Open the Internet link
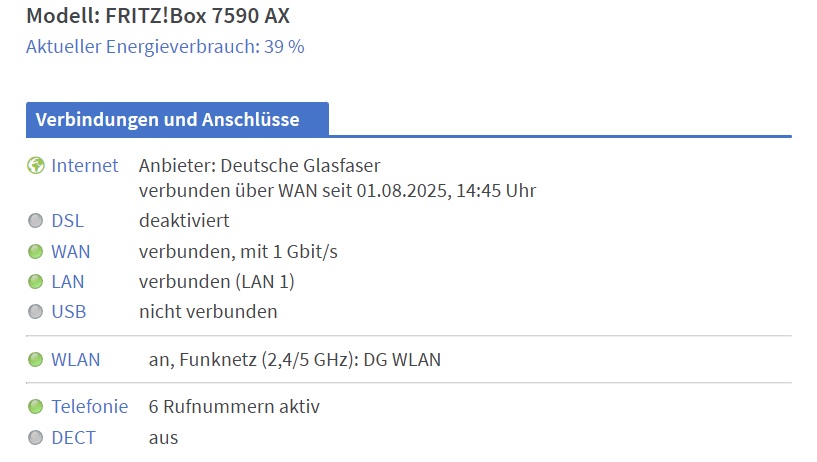Screen dimensions: 817x462 (x=84, y=166)
